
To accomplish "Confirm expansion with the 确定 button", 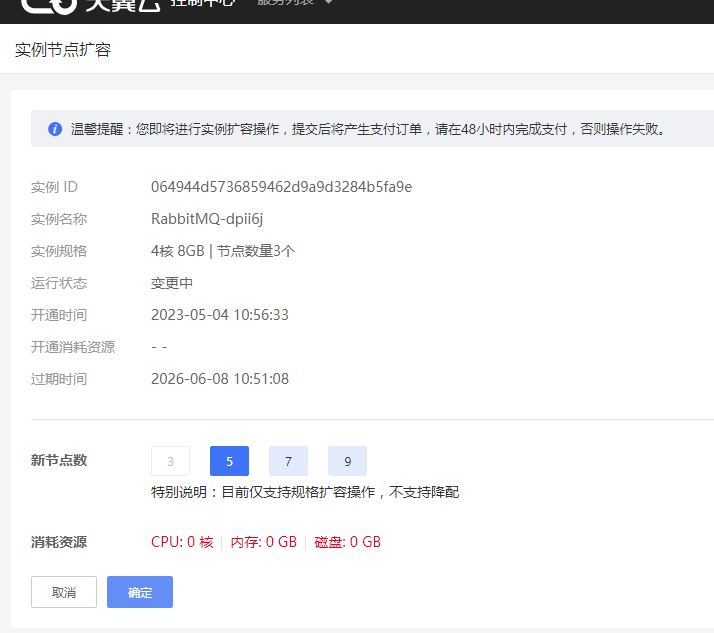I will (x=140, y=592).
